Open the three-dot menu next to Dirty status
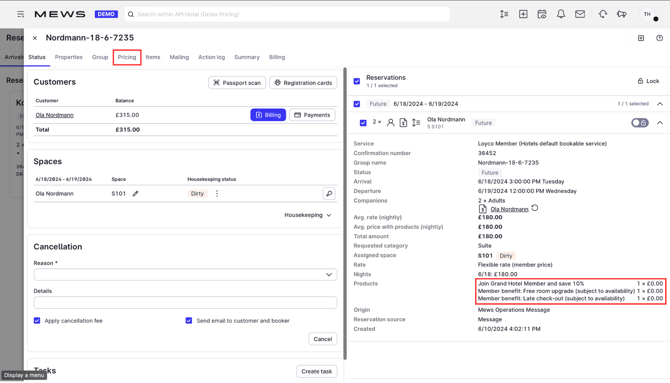Viewport: 670px width, 383px height. pyautogui.click(x=217, y=194)
